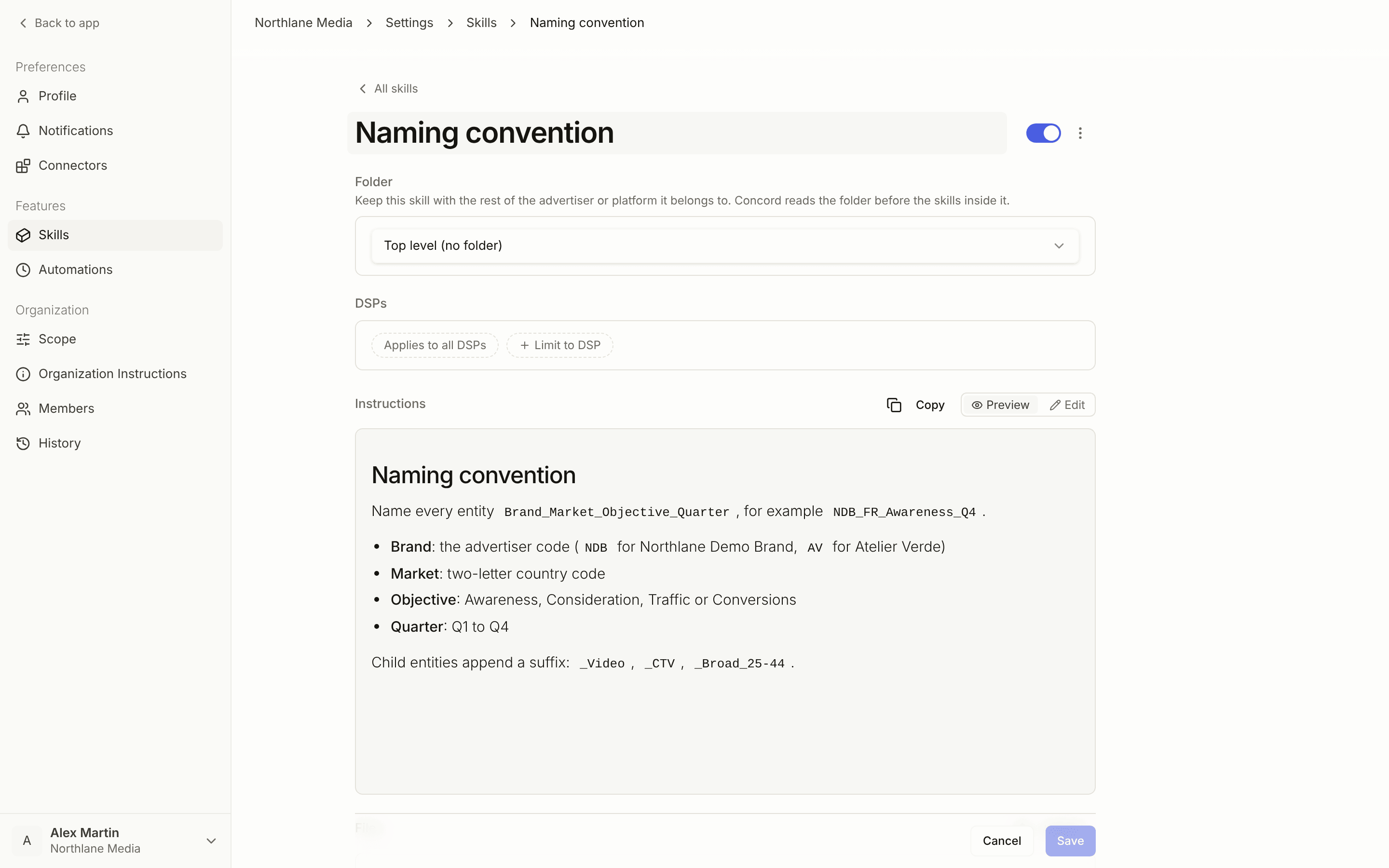The height and width of the screenshot is (868, 1389).
Task: Click the All skills link text
Action: 396,88
